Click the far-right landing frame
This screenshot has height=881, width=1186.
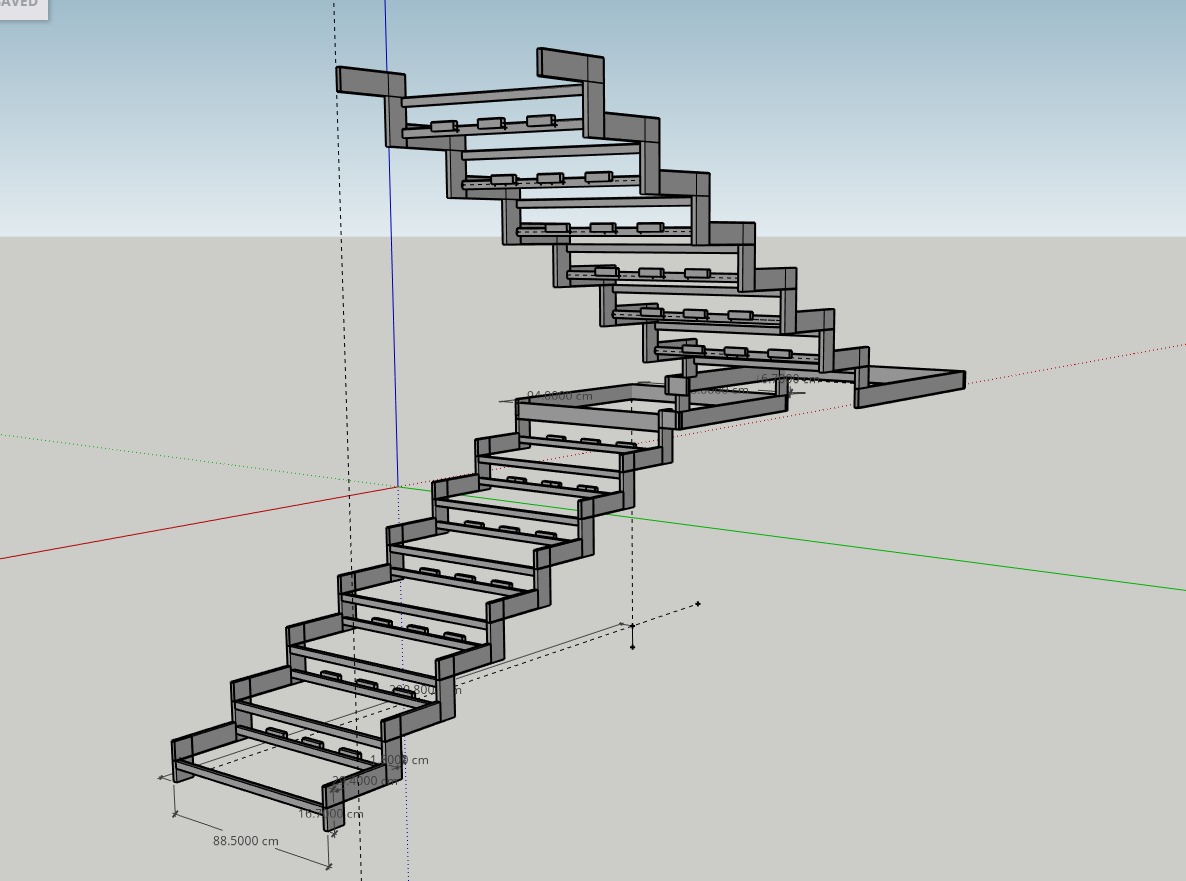tap(910, 388)
